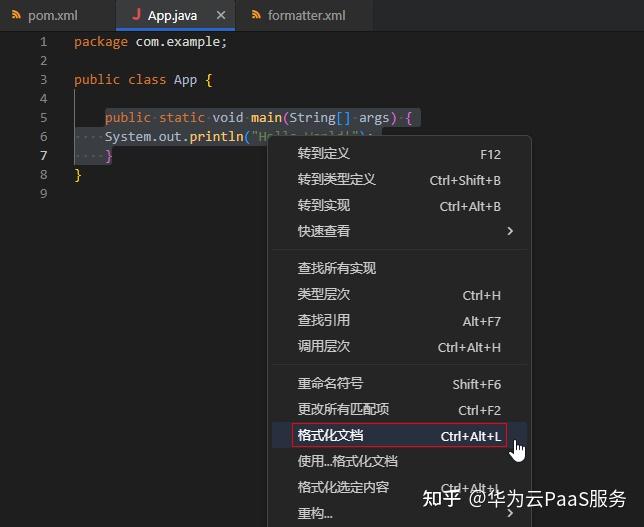This screenshot has width=644, height=527.
Task: Click the class name 'App' on line 3
Action: tap(185, 80)
